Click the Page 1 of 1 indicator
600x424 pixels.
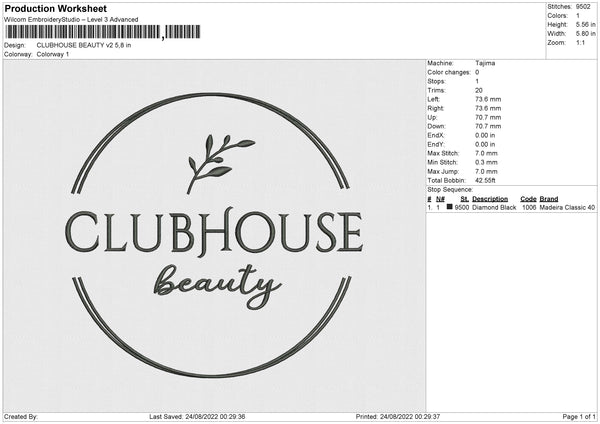(x=579, y=416)
